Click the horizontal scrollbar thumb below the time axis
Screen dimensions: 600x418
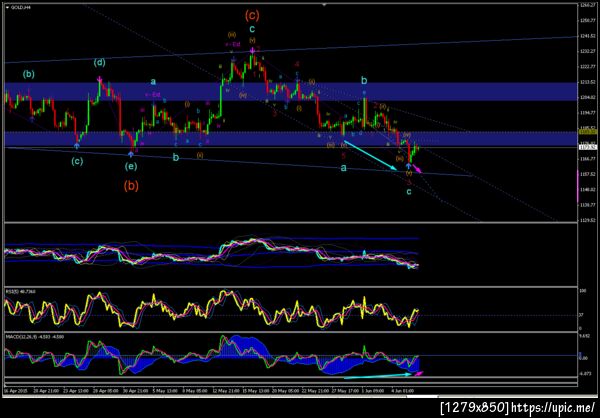tap(422, 396)
